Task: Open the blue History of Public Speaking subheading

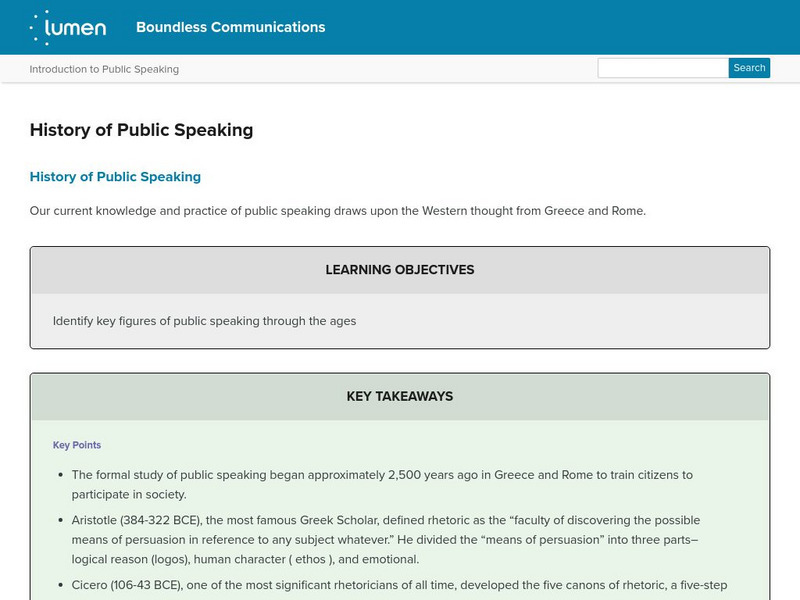Action: point(115,177)
